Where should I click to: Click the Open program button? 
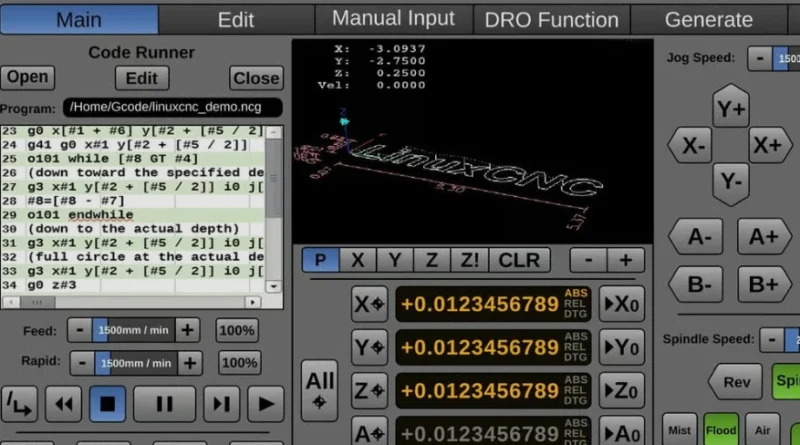[28, 78]
